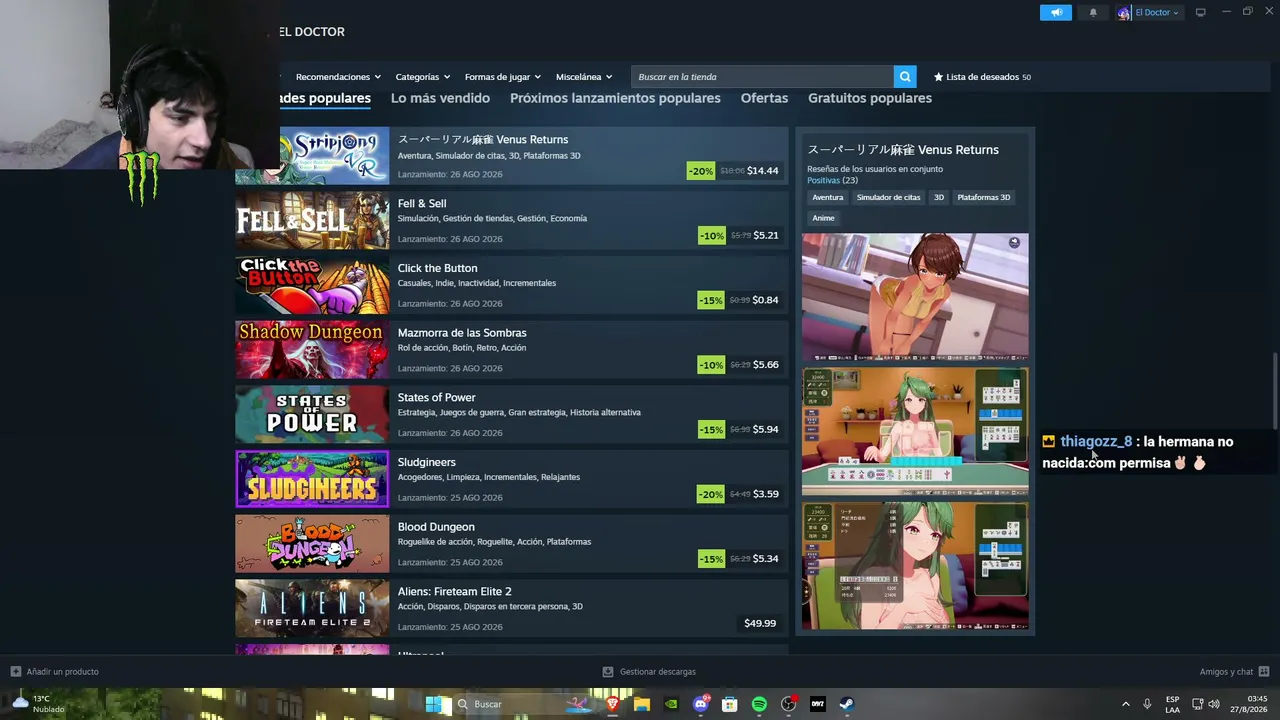Viewport: 1280px width, 720px height.
Task: Click the Sludgineers game thumbnail
Action: 312,479
